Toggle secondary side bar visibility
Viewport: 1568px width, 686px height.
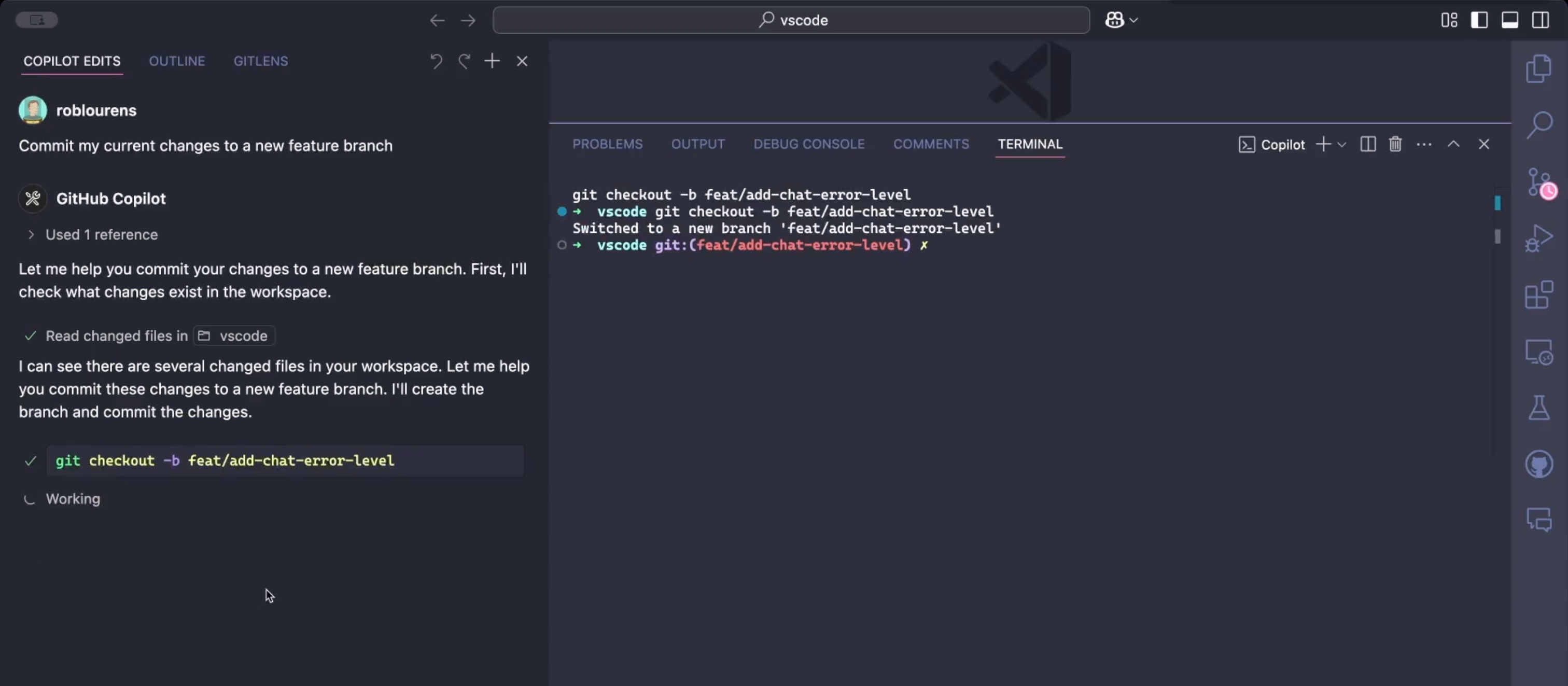pos(1541,20)
